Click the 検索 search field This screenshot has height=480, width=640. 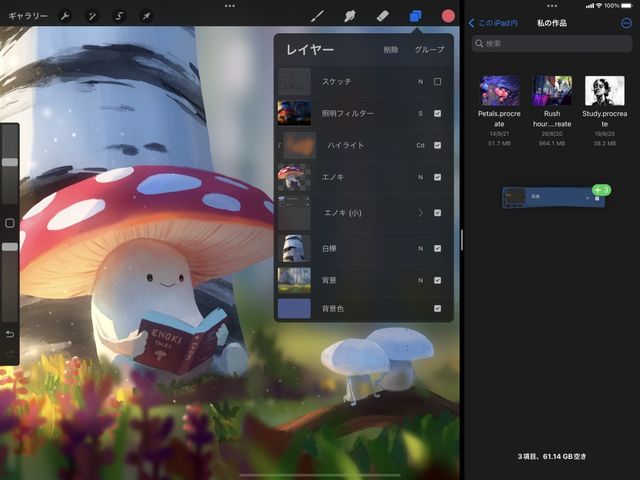pyautogui.click(x=552, y=43)
